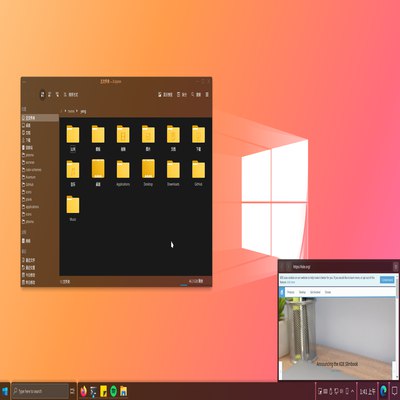Launch Spotify from the taskbar
400x400 pixels.
click(x=113, y=391)
